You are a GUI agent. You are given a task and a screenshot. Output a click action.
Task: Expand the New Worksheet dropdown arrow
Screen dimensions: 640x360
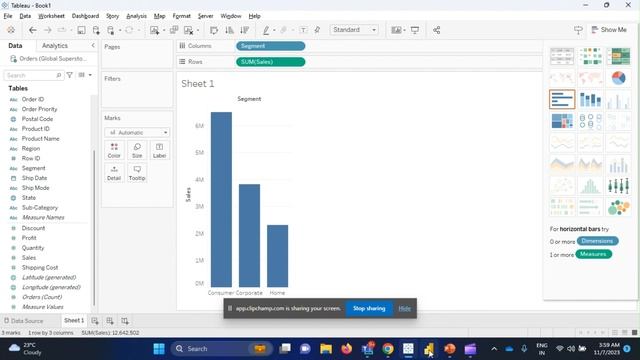[164, 30]
